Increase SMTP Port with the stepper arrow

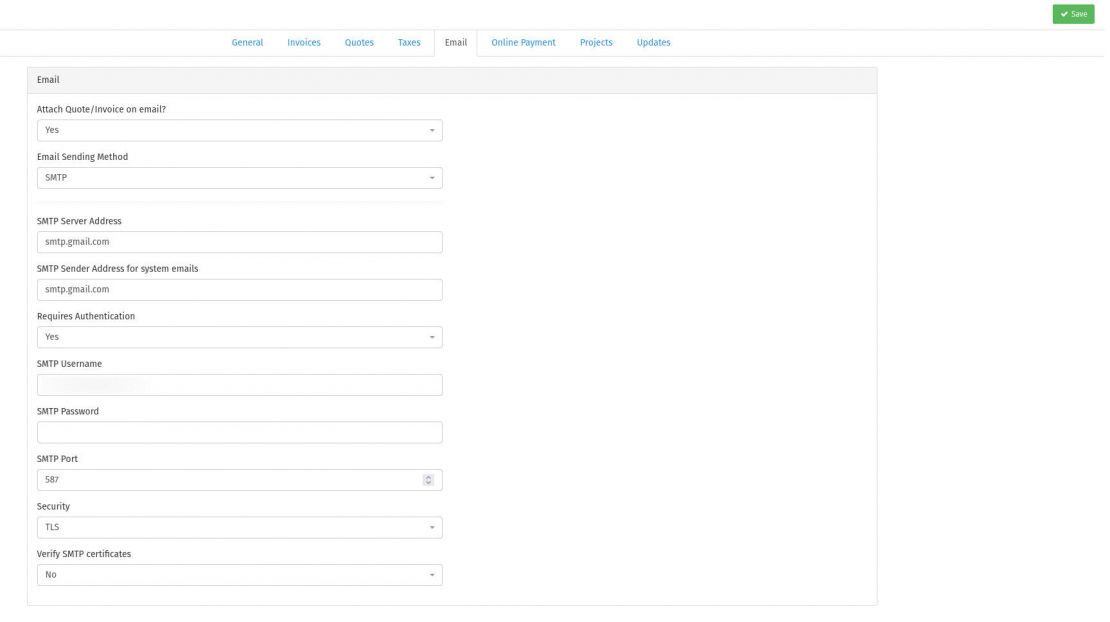(x=428, y=476)
